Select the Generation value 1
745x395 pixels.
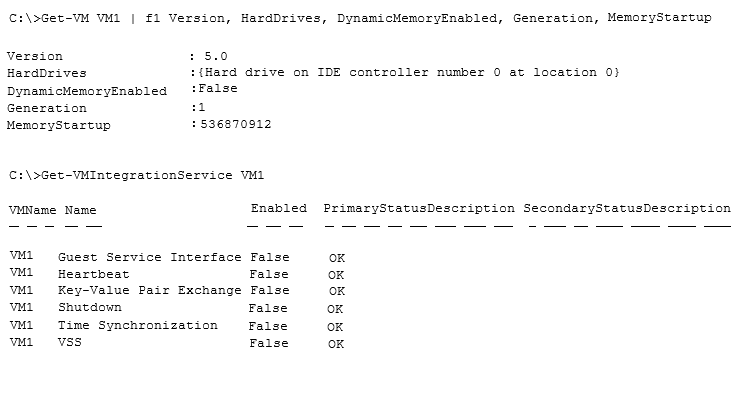pyautogui.click(x=202, y=107)
